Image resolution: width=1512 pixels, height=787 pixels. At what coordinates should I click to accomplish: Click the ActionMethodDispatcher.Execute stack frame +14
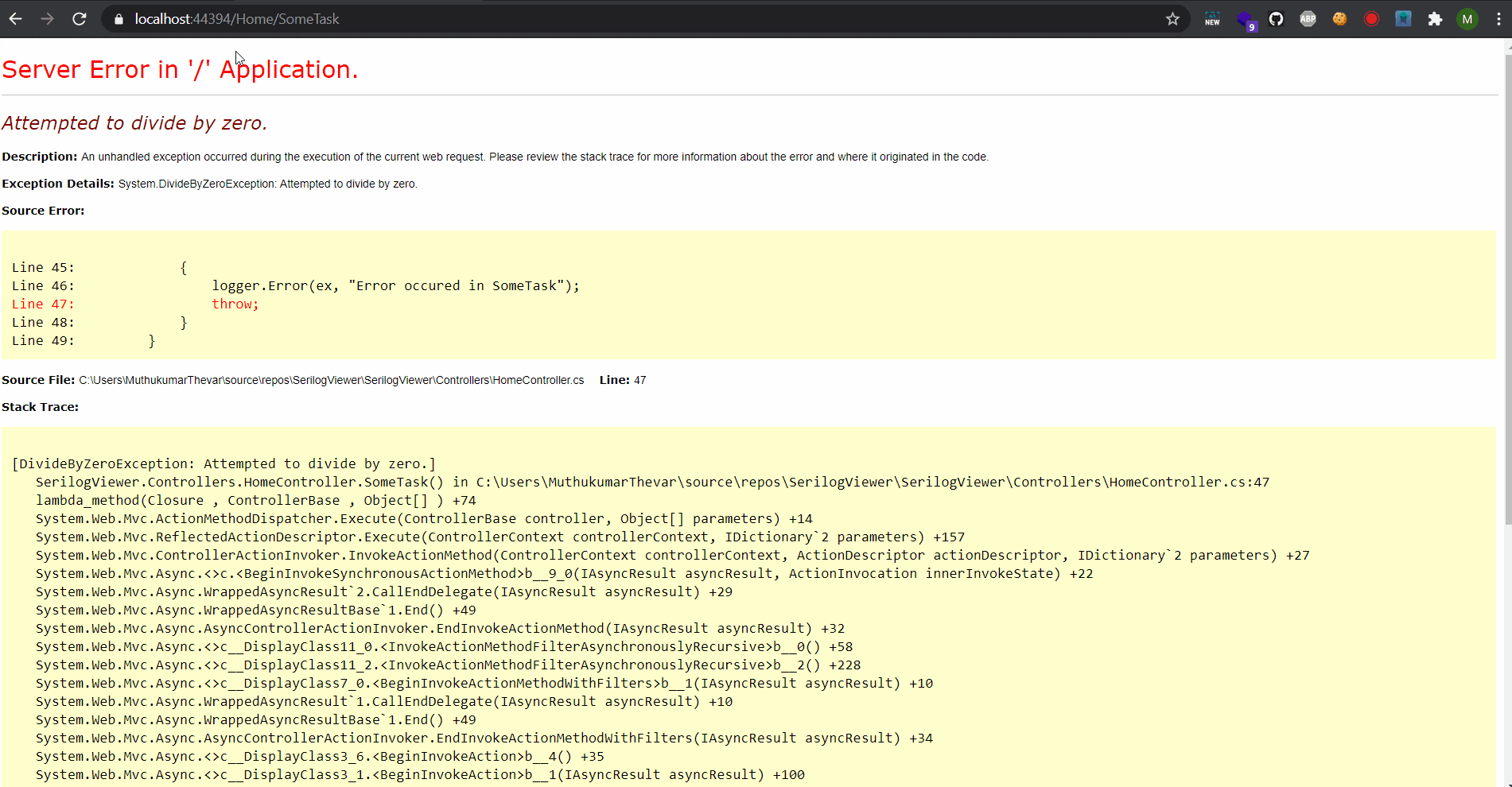424,518
